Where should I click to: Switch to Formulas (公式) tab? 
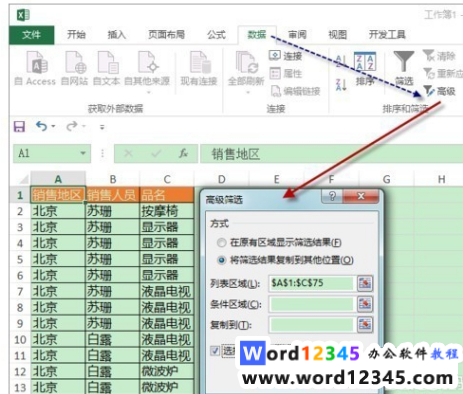pos(216,35)
